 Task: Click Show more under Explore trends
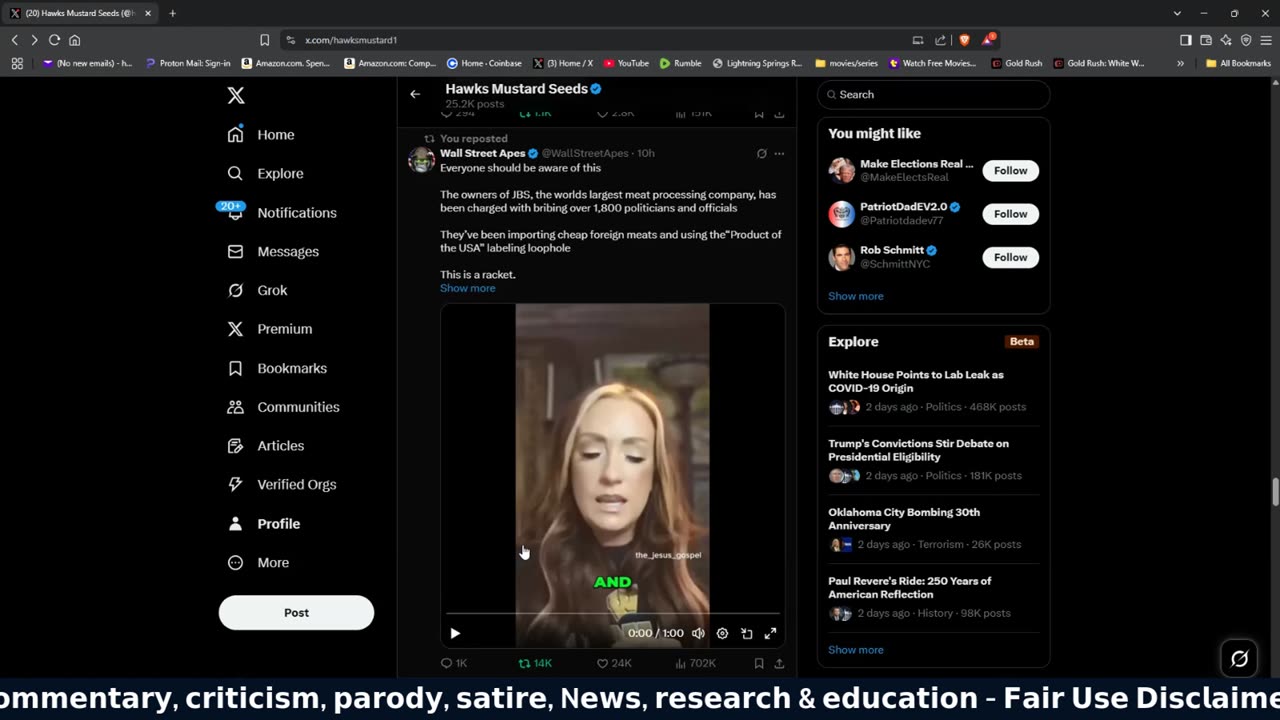[x=855, y=650]
